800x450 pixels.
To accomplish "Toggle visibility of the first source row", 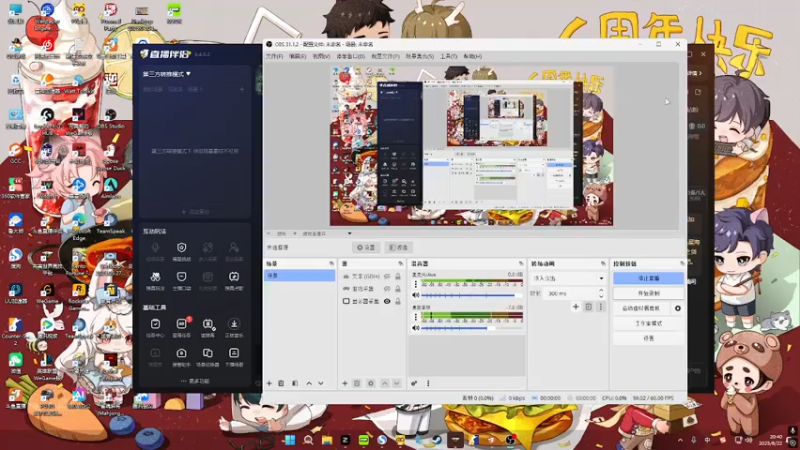I will [x=387, y=276].
